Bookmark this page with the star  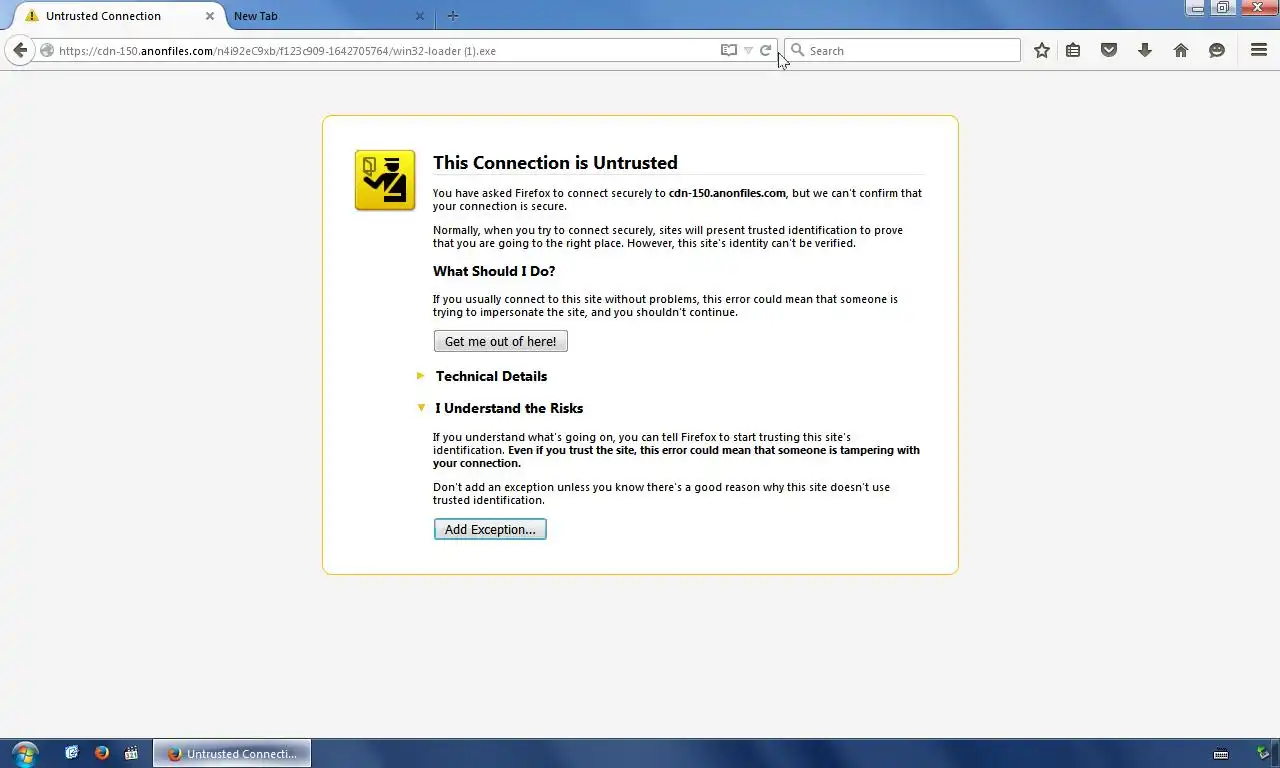1042,50
